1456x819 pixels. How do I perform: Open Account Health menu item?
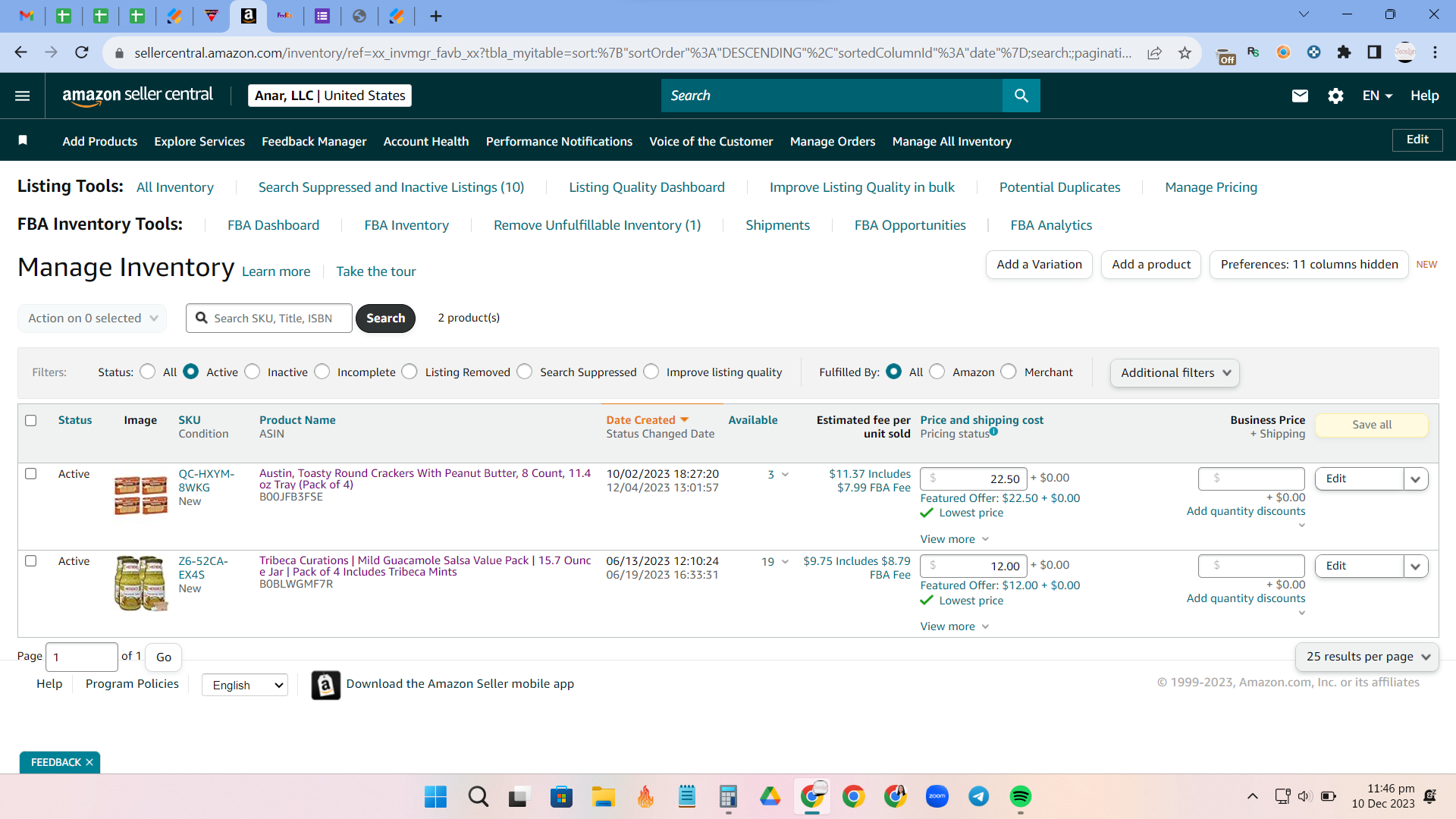[426, 141]
